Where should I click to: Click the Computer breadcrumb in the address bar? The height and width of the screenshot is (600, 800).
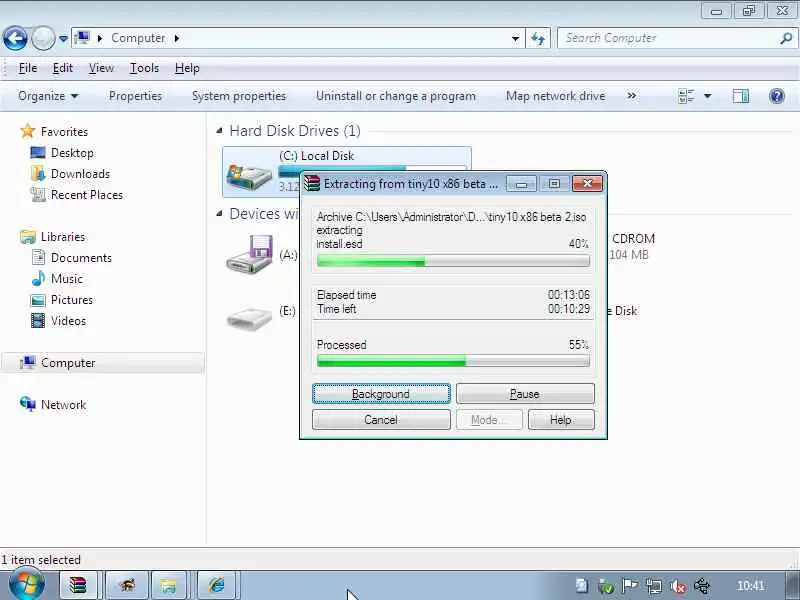click(x=138, y=38)
